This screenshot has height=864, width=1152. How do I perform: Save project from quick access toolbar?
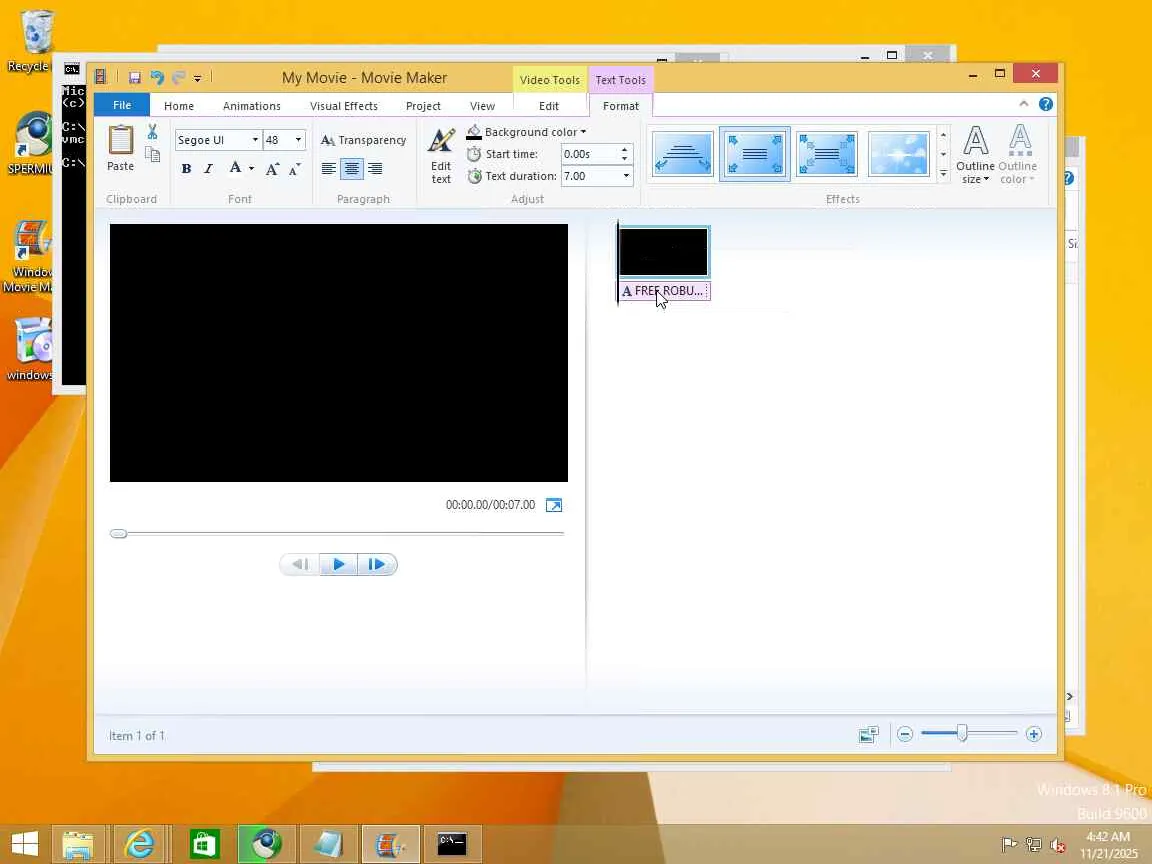click(134, 77)
